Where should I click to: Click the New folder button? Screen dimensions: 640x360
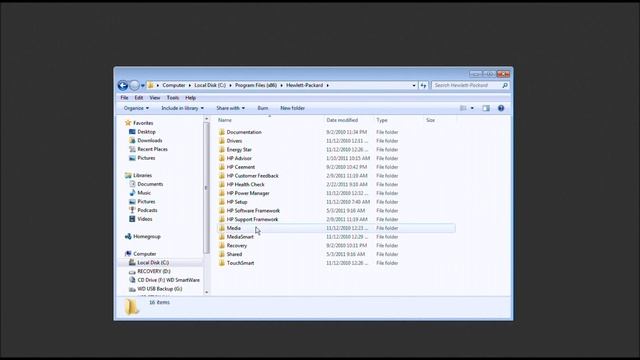tap(293, 108)
